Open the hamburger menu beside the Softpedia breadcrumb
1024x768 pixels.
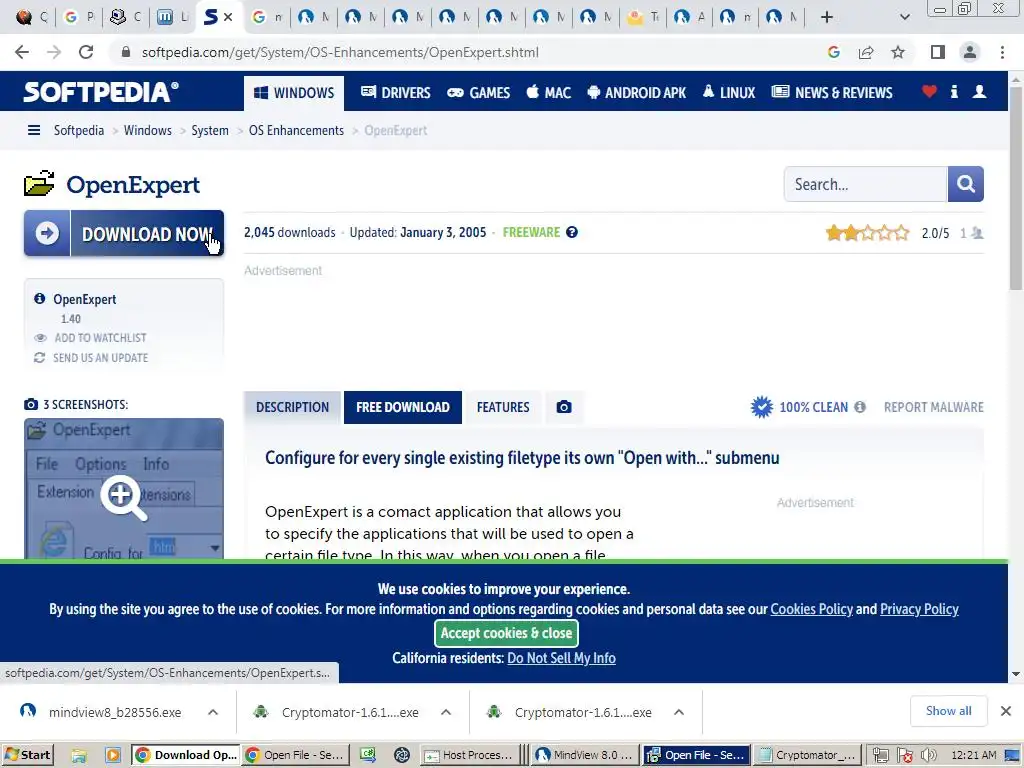[34, 130]
